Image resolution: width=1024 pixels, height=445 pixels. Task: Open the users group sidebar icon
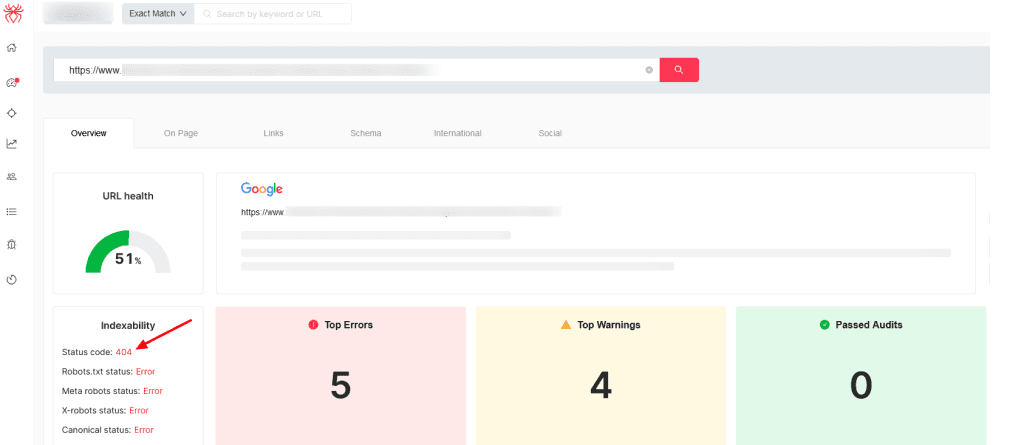point(11,176)
